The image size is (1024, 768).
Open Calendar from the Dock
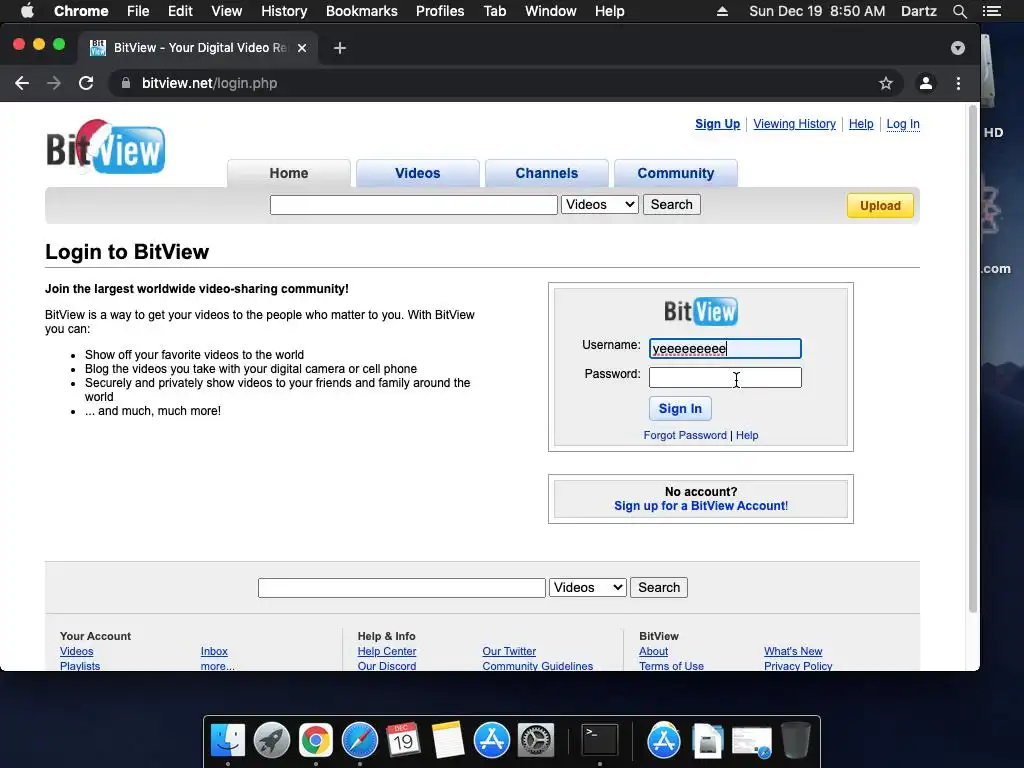tap(403, 741)
